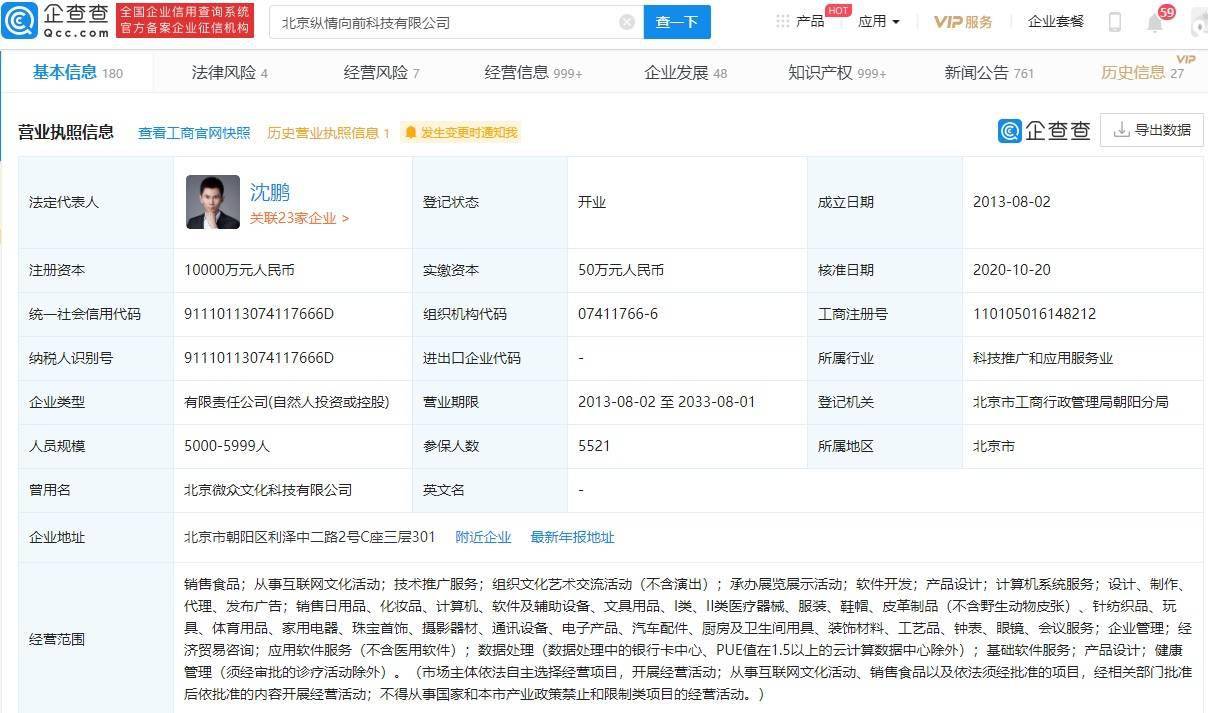Select 登记状态 value 开业
The height and width of the screenshot is (713, 1208).
592,202
